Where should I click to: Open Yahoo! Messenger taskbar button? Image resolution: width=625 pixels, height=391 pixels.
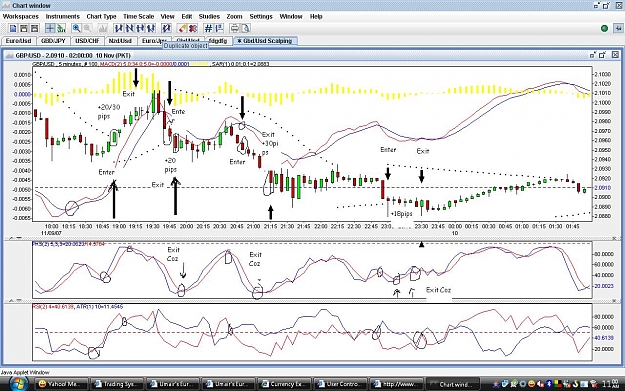tap(61, 384)
